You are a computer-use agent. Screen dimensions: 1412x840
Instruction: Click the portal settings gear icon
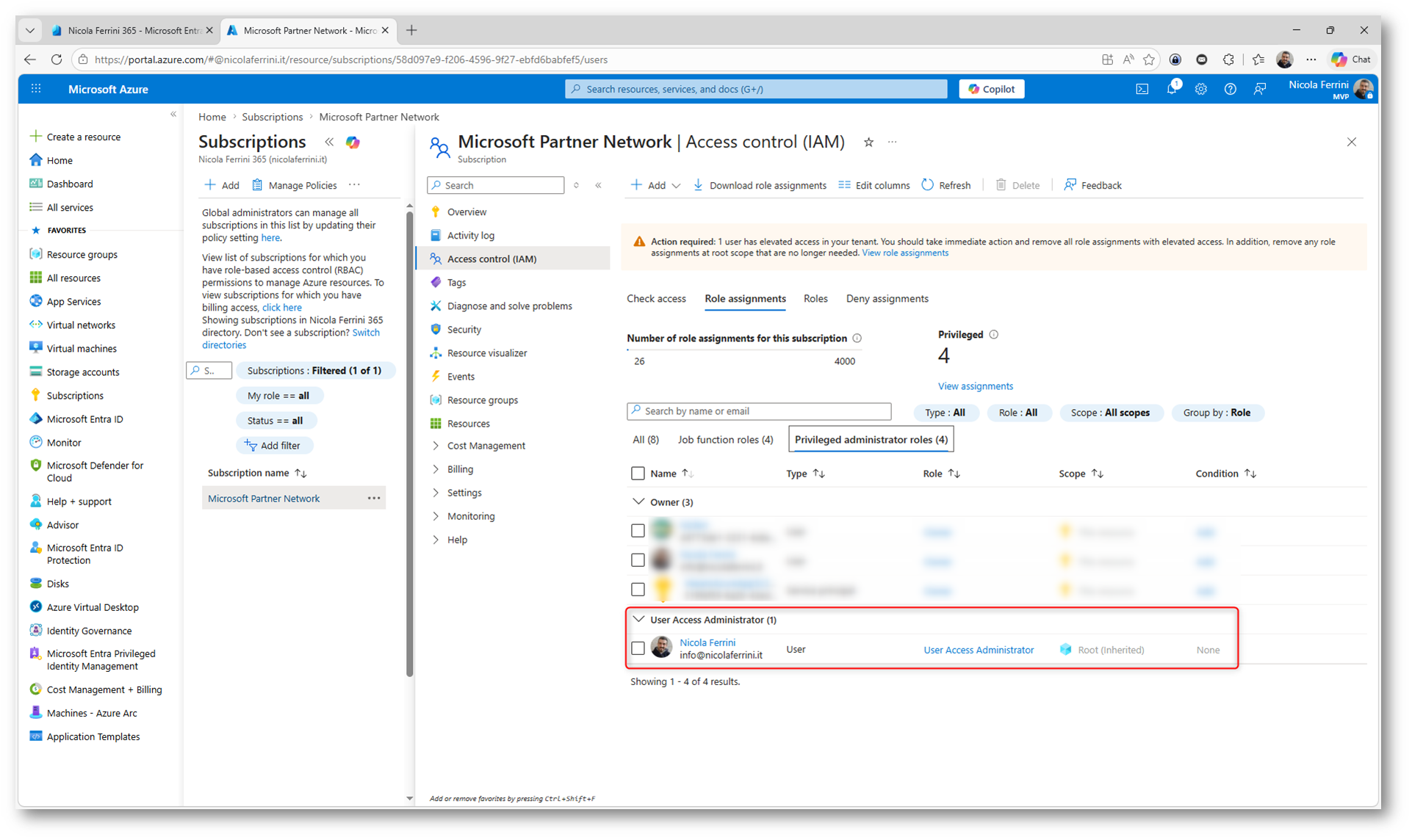click(1200, 89)
